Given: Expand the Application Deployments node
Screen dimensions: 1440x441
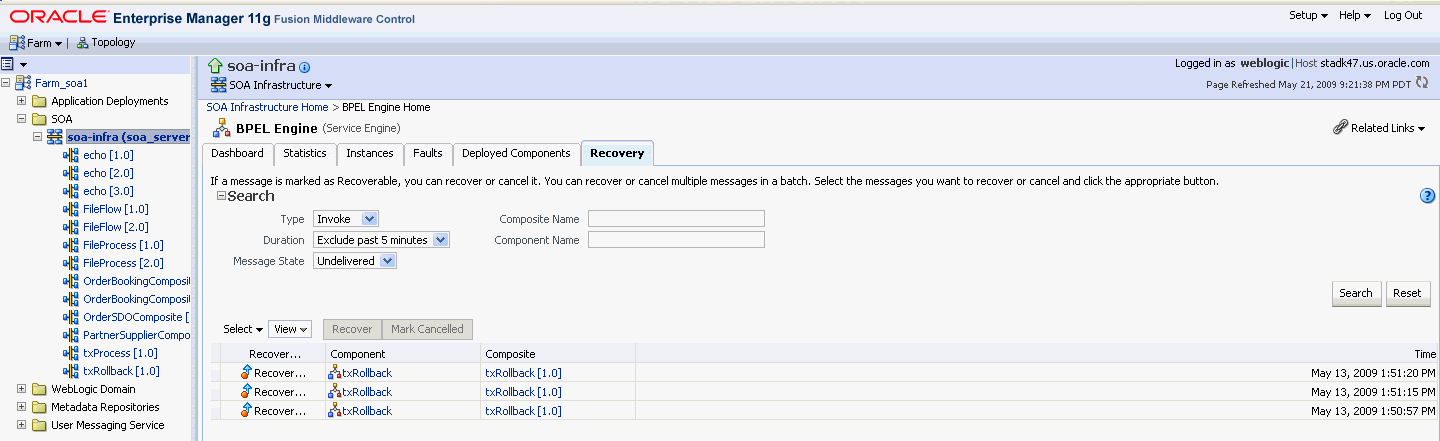Looking at the screenshot, I should tap(21, 101).
